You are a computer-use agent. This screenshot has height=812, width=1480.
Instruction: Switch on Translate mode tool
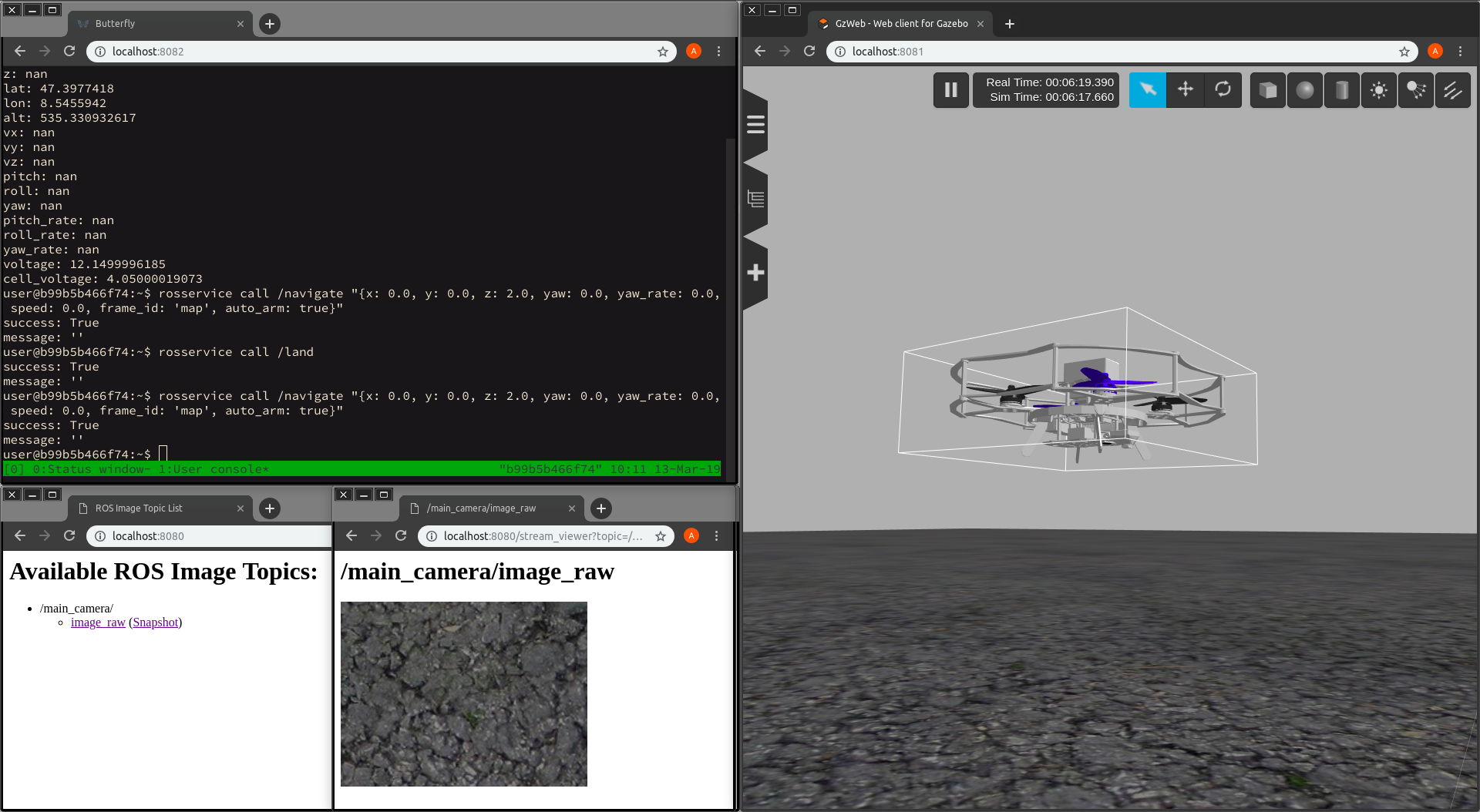1184,90
